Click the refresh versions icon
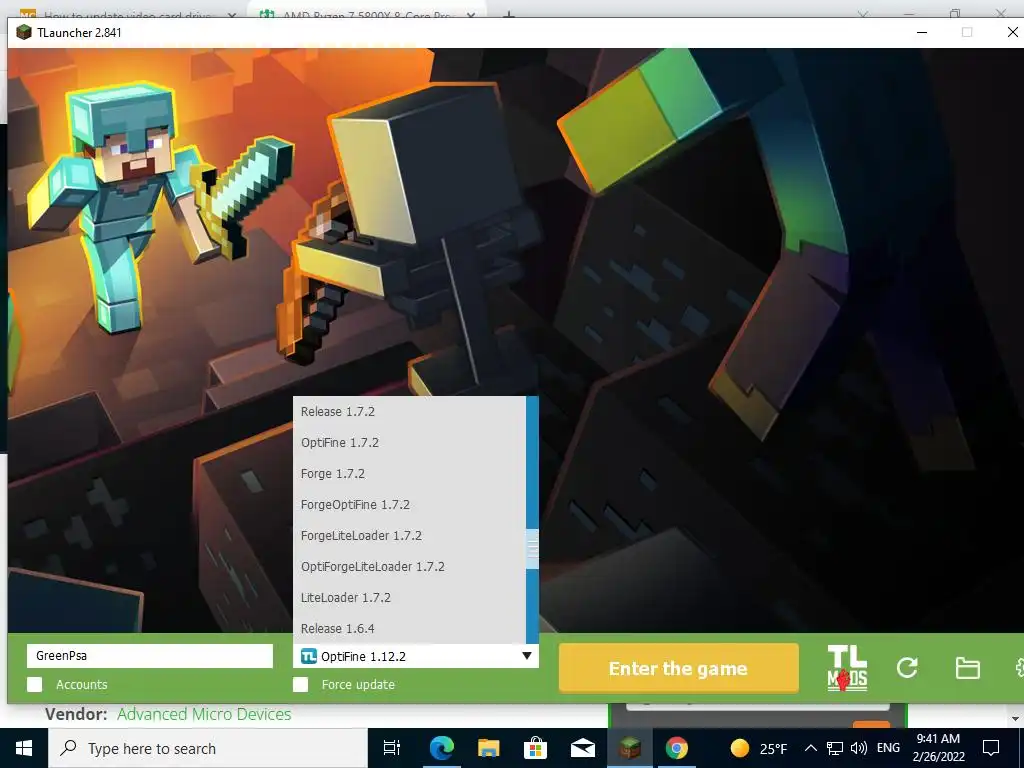1024x768 pixels. [907, 667]
